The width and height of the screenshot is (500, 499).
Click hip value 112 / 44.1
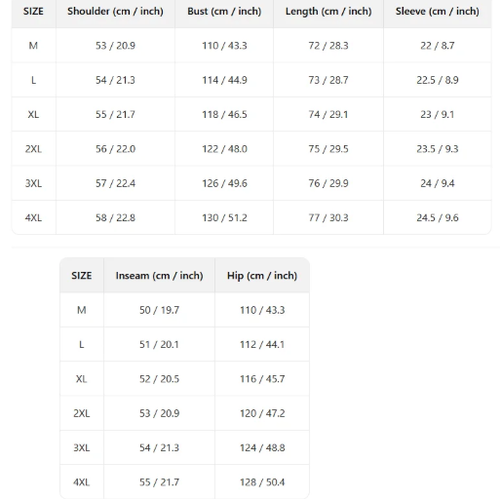click(x=262, y=344)
